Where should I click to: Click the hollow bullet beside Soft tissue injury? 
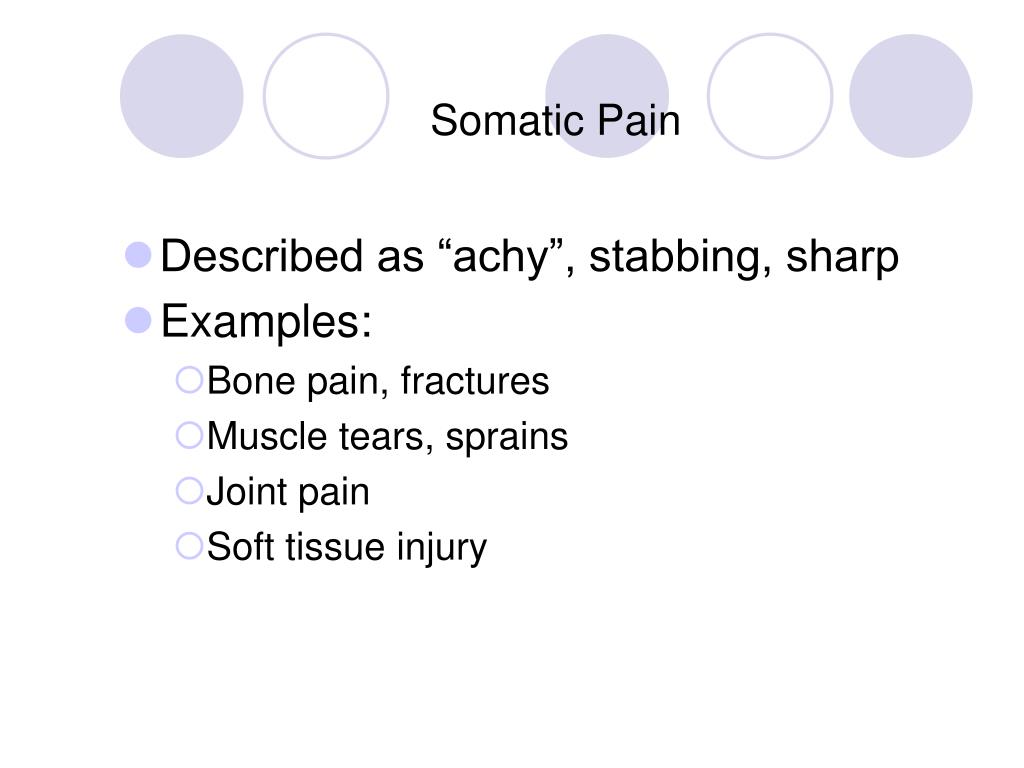click(189, 546)
